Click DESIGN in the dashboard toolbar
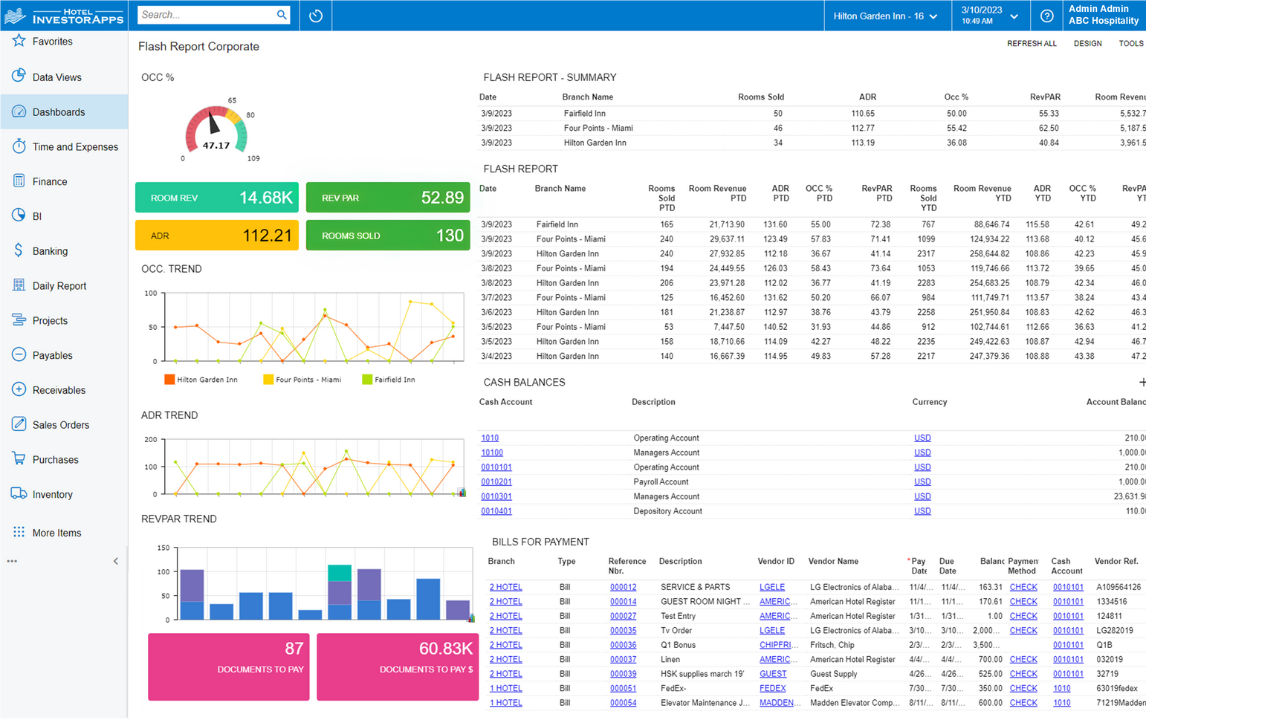The height and width of the screenshot is (720, 1280). click(x=1088, y=44)
